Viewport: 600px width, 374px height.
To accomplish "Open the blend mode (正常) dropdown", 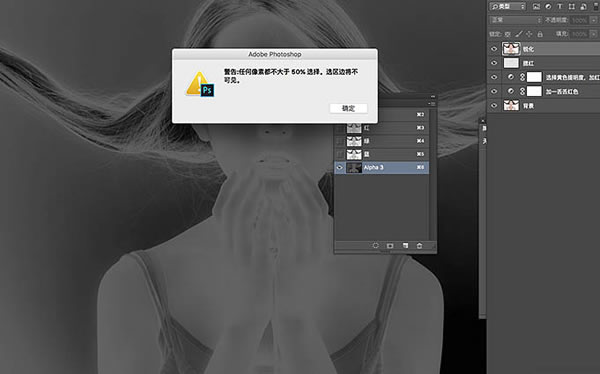I will click(x=516, y=20).
